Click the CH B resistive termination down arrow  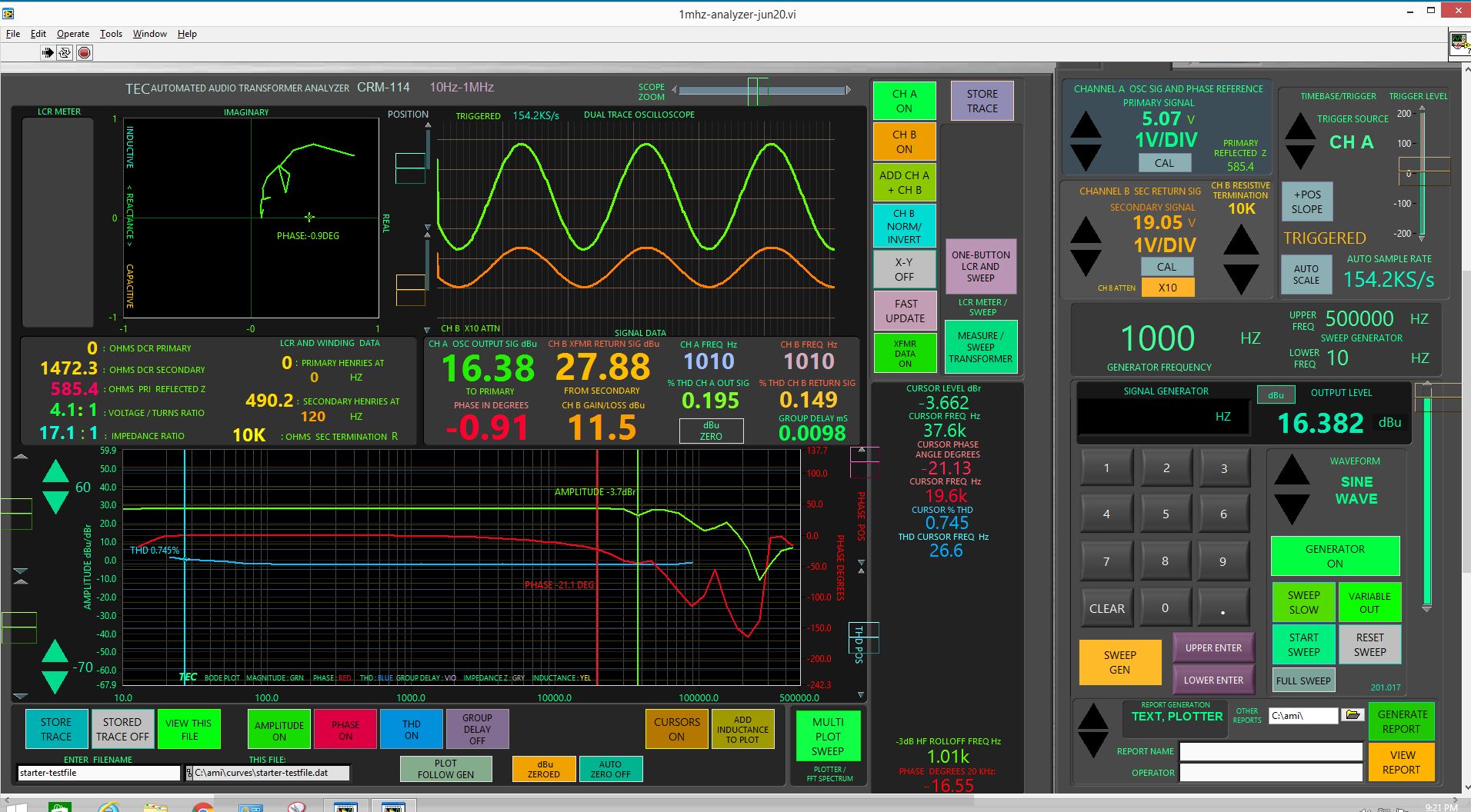pyautogui.click(x=1241, y=278)
